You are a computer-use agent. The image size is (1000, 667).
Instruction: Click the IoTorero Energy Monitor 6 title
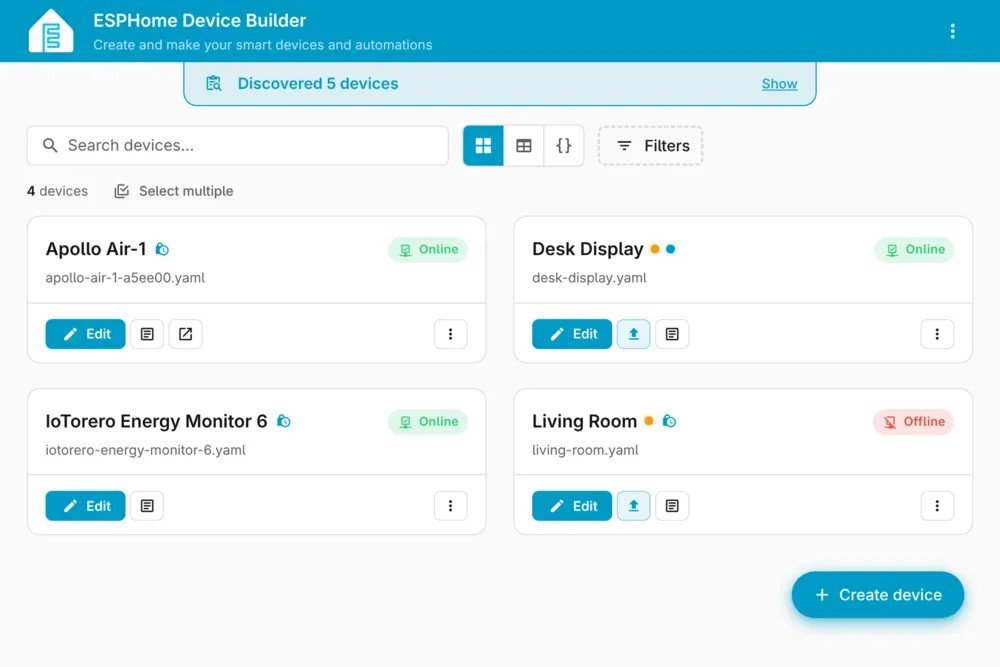click(x=156, y=421)
